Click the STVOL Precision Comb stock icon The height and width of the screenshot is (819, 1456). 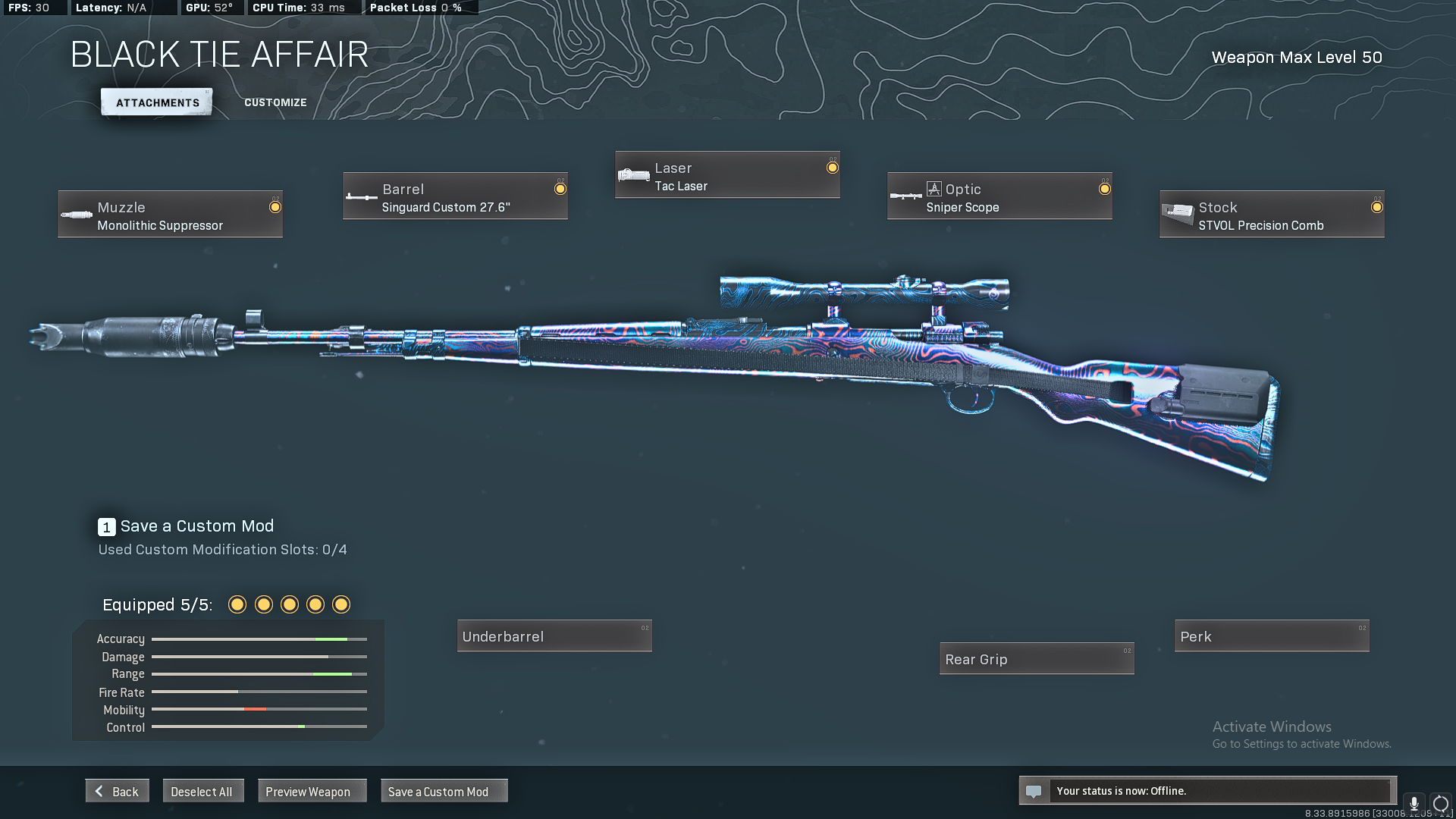coord(1177,215)
